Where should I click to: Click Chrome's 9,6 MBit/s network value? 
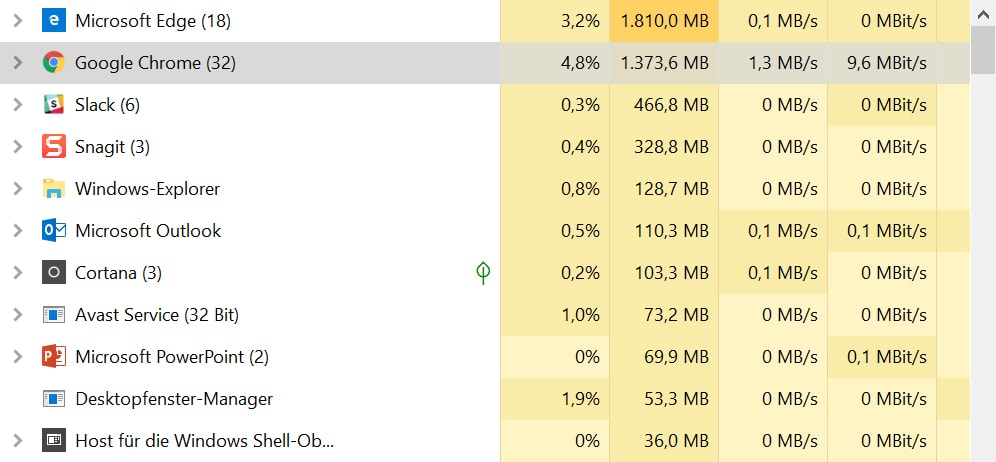pyautogui.click(x=886, y=63)
